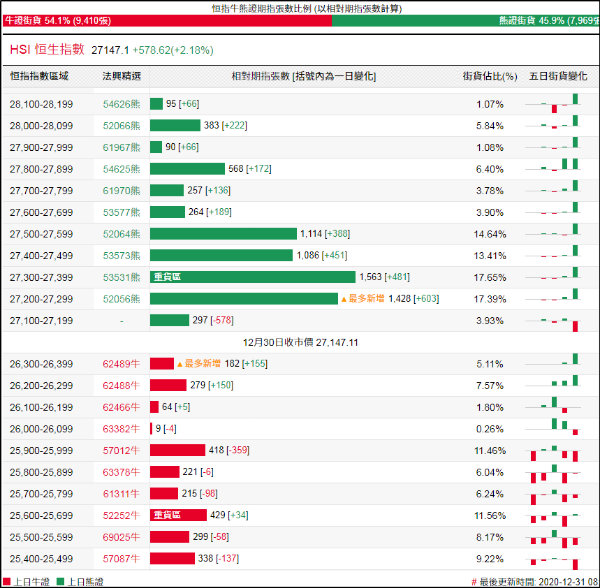This screenshot has height=588, width=600.
Task: Open the 61970熊 bear certificate link
Action: click(121, 191)
